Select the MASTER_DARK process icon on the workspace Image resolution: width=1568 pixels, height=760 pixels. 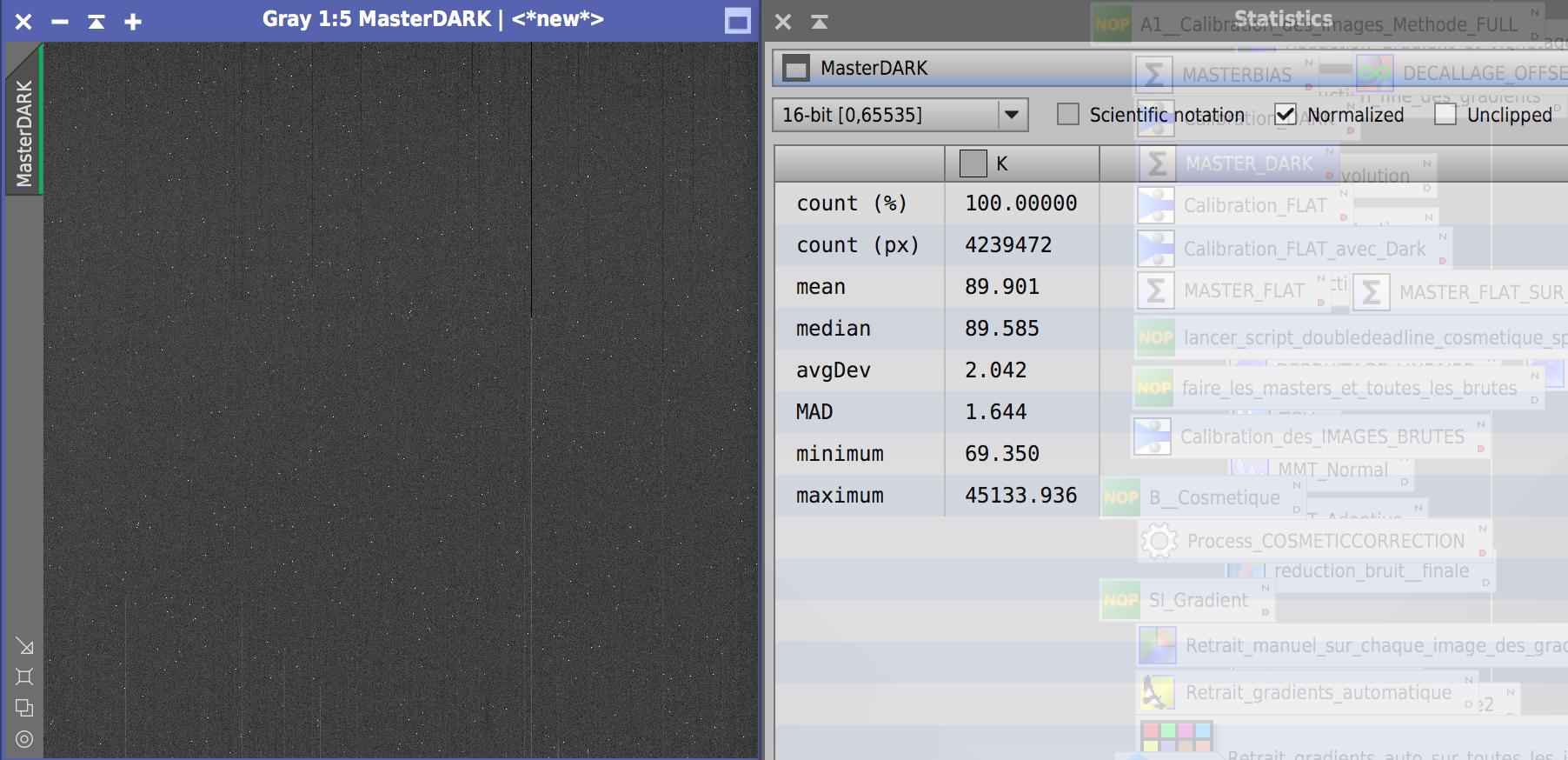point(1158,163)
